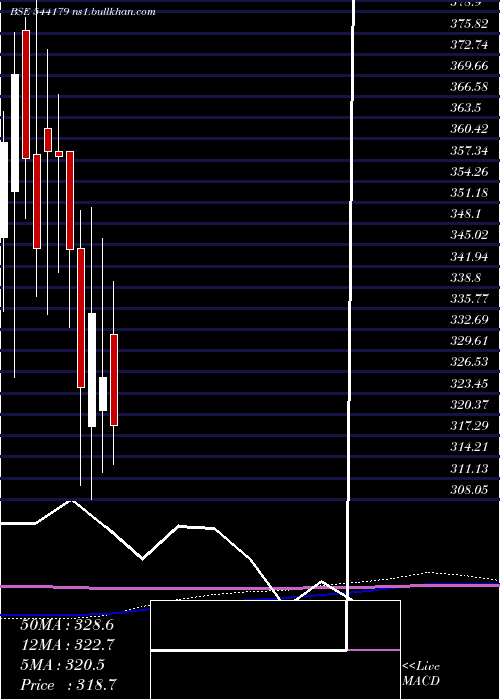Screen dimensions: 500x700
Task: Click the 323.45 price axis label
Action: point(469,384)
